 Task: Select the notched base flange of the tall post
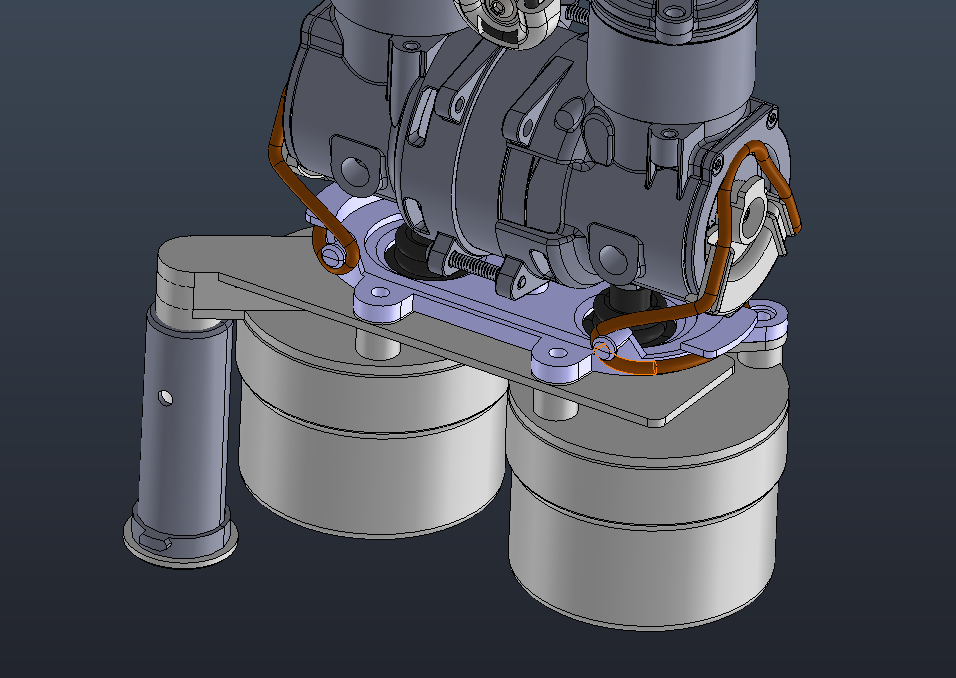(x=181, y=542)
